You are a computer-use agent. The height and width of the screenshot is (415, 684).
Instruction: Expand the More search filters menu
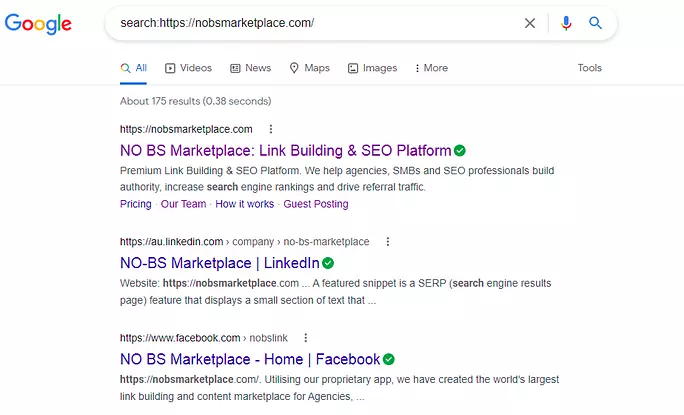(x=431, y=68)
